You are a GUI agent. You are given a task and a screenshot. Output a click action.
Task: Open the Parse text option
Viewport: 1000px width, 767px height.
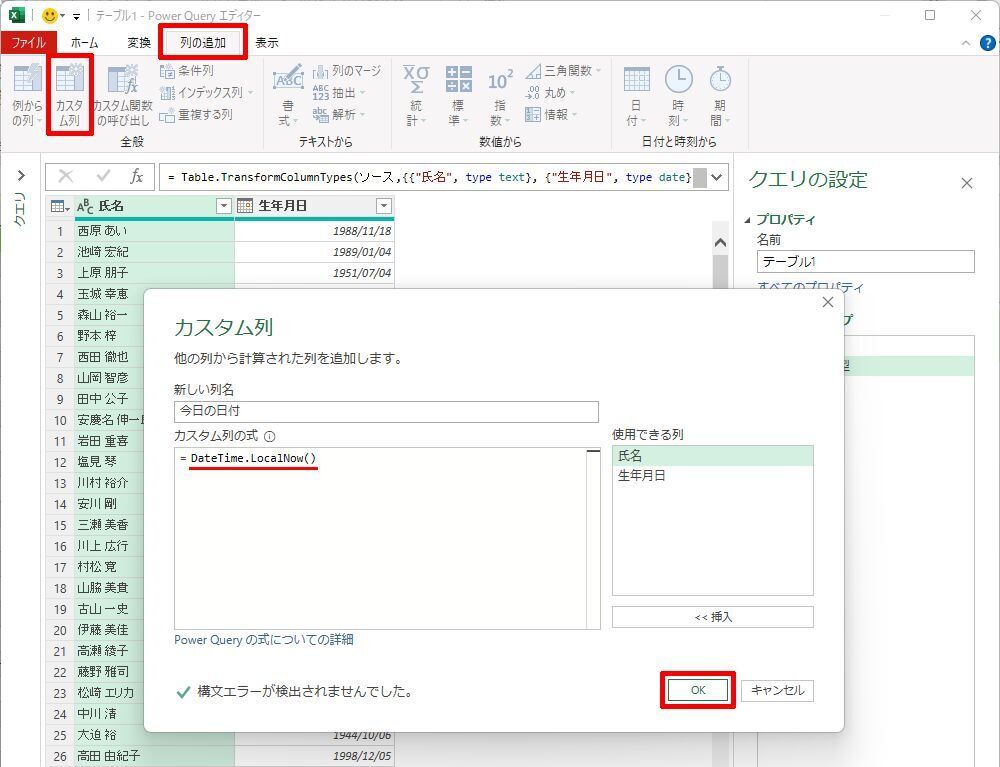tap(339, 115)
